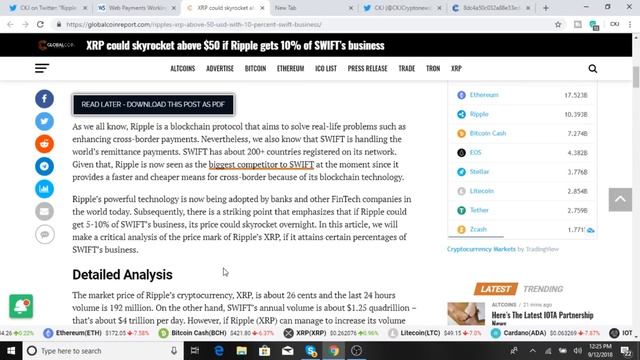Screen dimensions: 640x360
Task: Switch to first CKJ on Twitter tab
Action: click(47, 8)
